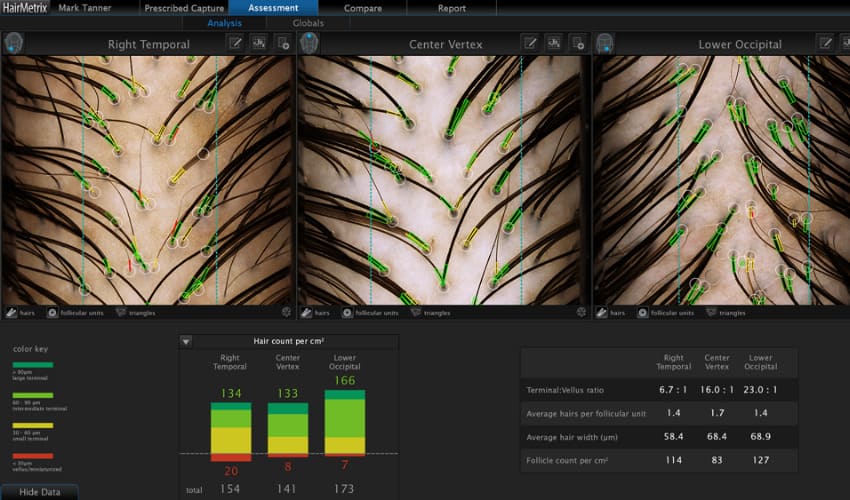This screenshot has width=850, height=500.
Task: Click the image swap icon on Center Vertex
Action: (554, 43)
